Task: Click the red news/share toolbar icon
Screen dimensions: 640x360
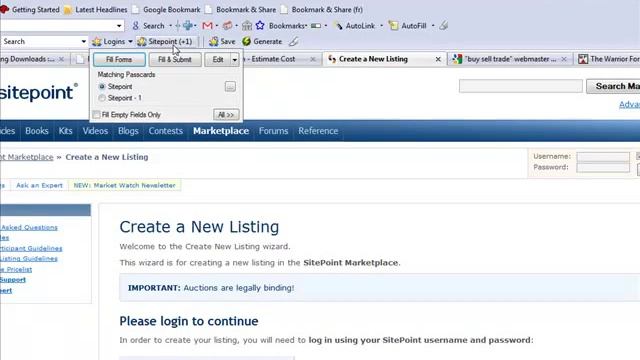Action: tap(227, 26)
